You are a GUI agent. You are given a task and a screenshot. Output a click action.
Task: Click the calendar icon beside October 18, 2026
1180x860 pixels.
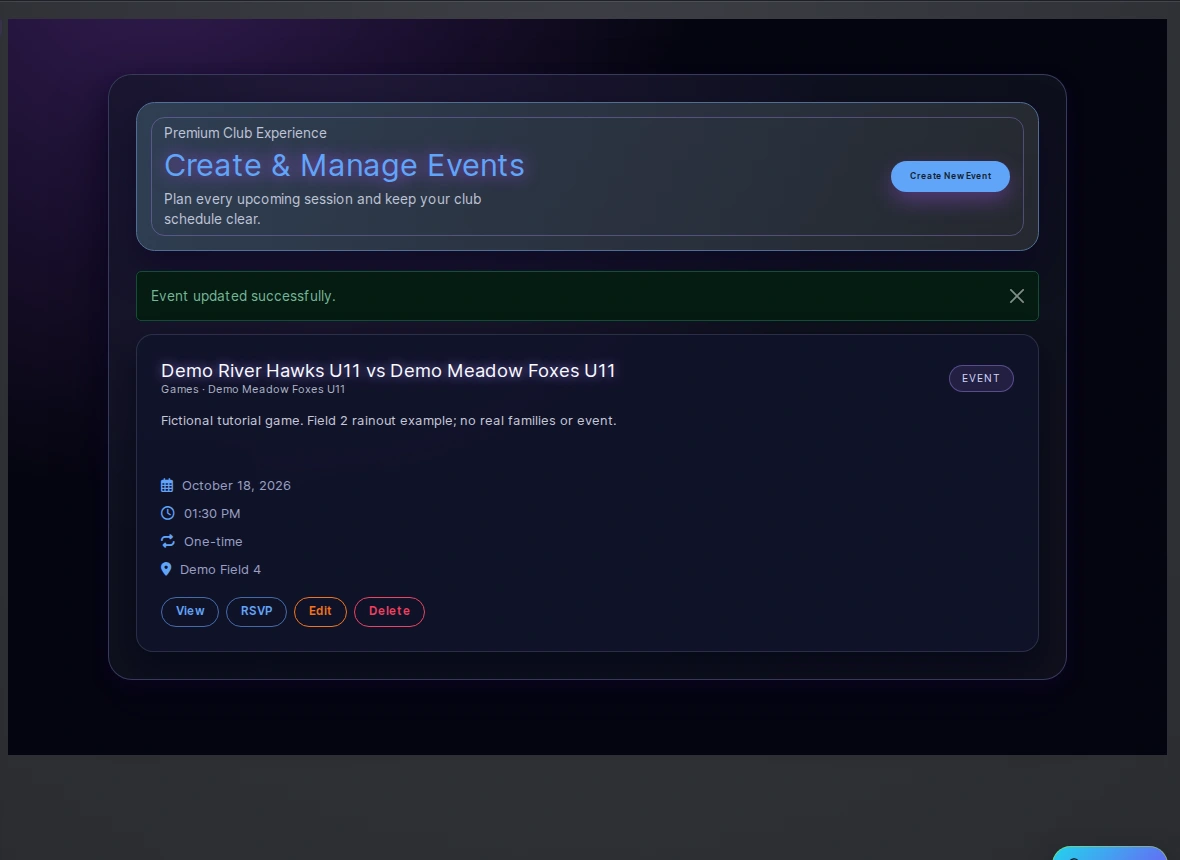[167, 485]
